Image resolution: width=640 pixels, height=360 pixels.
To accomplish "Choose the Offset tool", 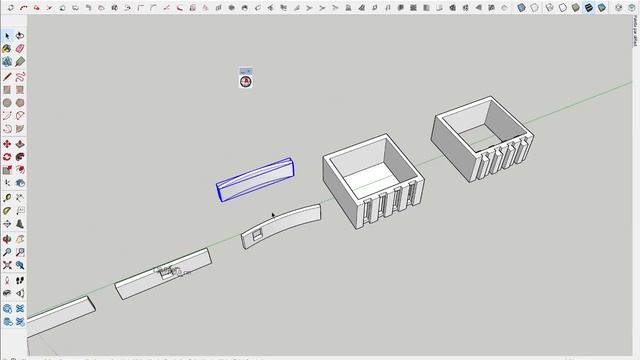I will [x=20, y=170].
